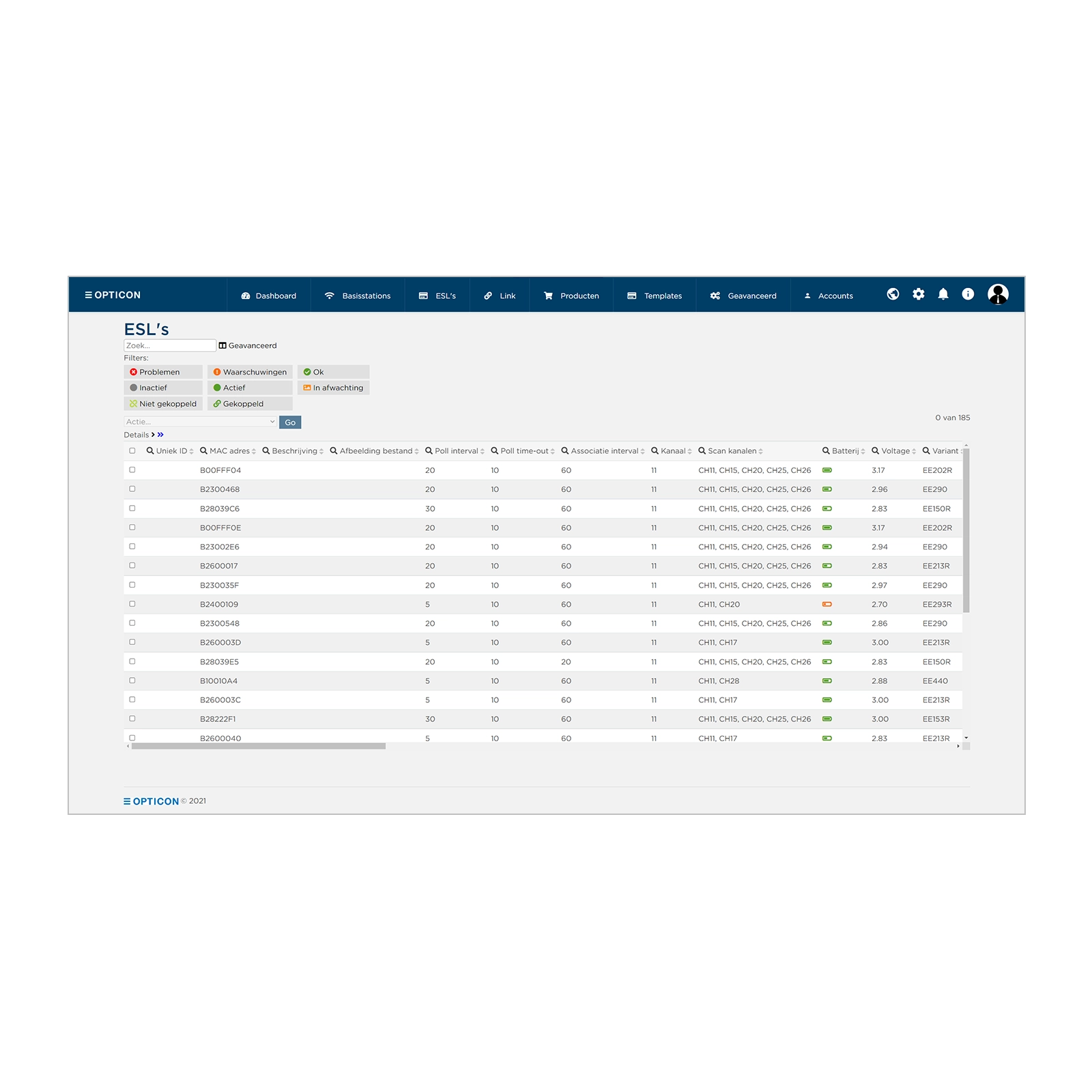Image resolution: width=1092 pixels, height=1092 pixels.
Task: Filter by Problemen
Action: coord(163,372)
